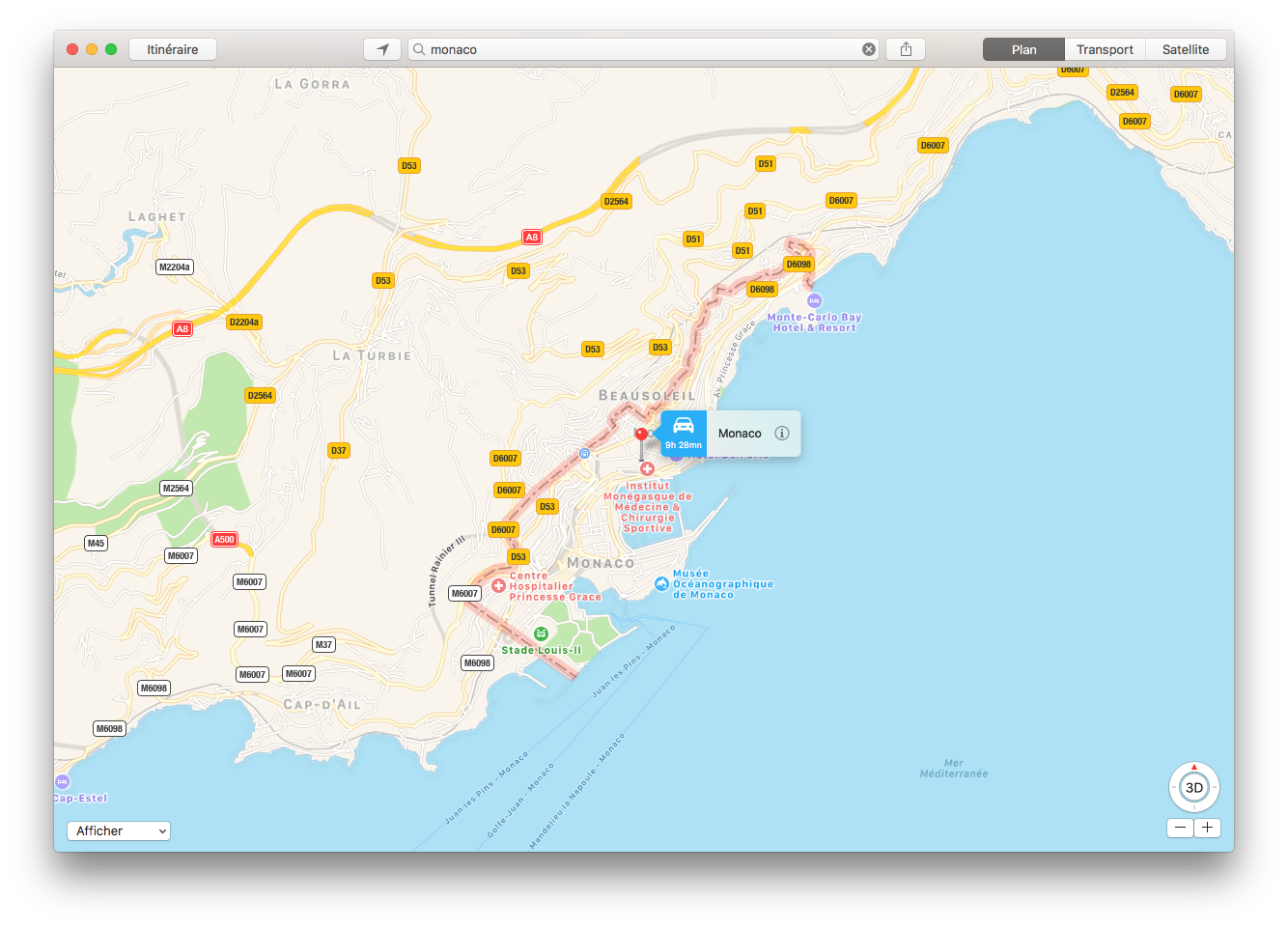This screenshot has height=929, width=1288.
Task: Click the D2204a road shield
Action: [x=244, y=322]
